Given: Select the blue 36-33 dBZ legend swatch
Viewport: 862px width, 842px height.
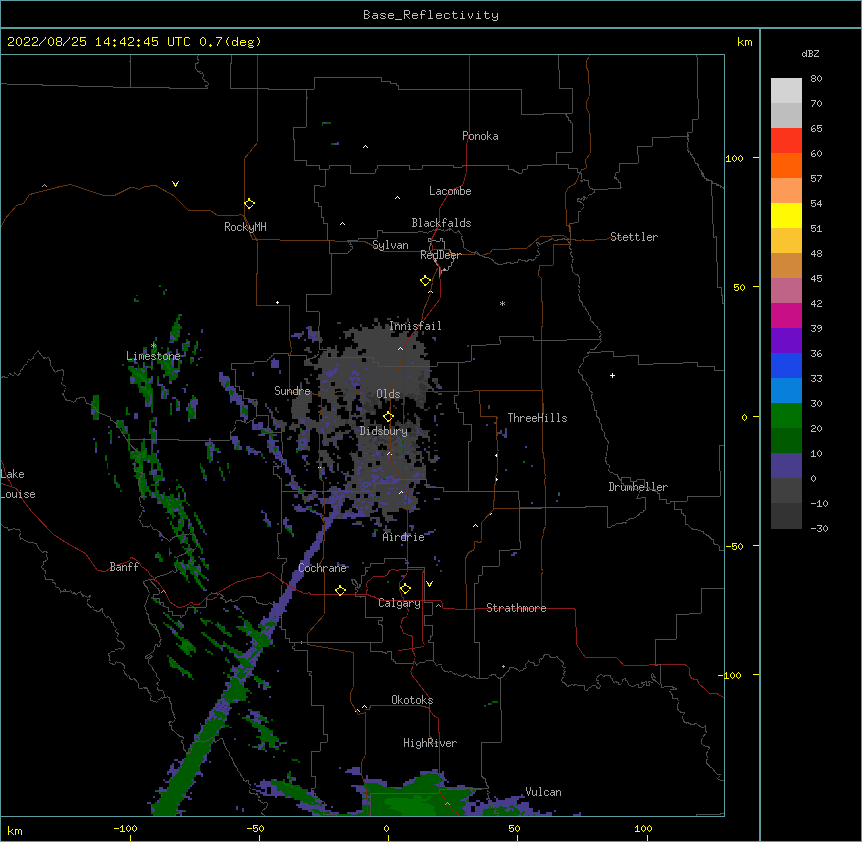Looking at the screenshot, I should [x=786, y=366].
